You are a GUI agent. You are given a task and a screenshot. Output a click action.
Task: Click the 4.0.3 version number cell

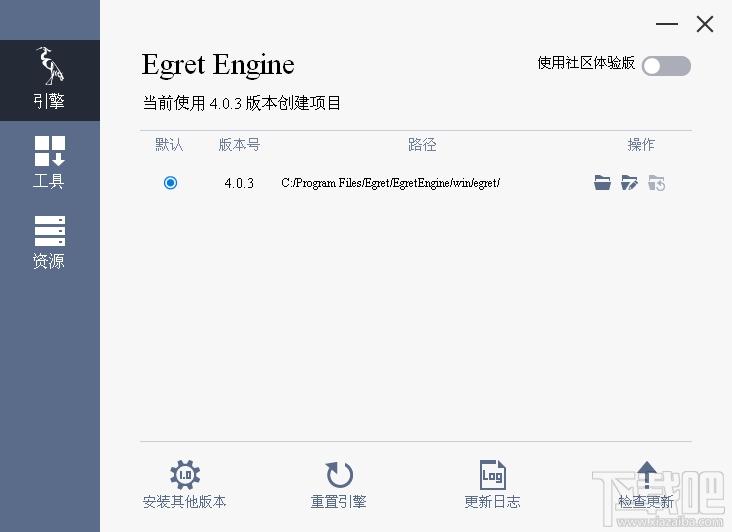pos(239,183)
